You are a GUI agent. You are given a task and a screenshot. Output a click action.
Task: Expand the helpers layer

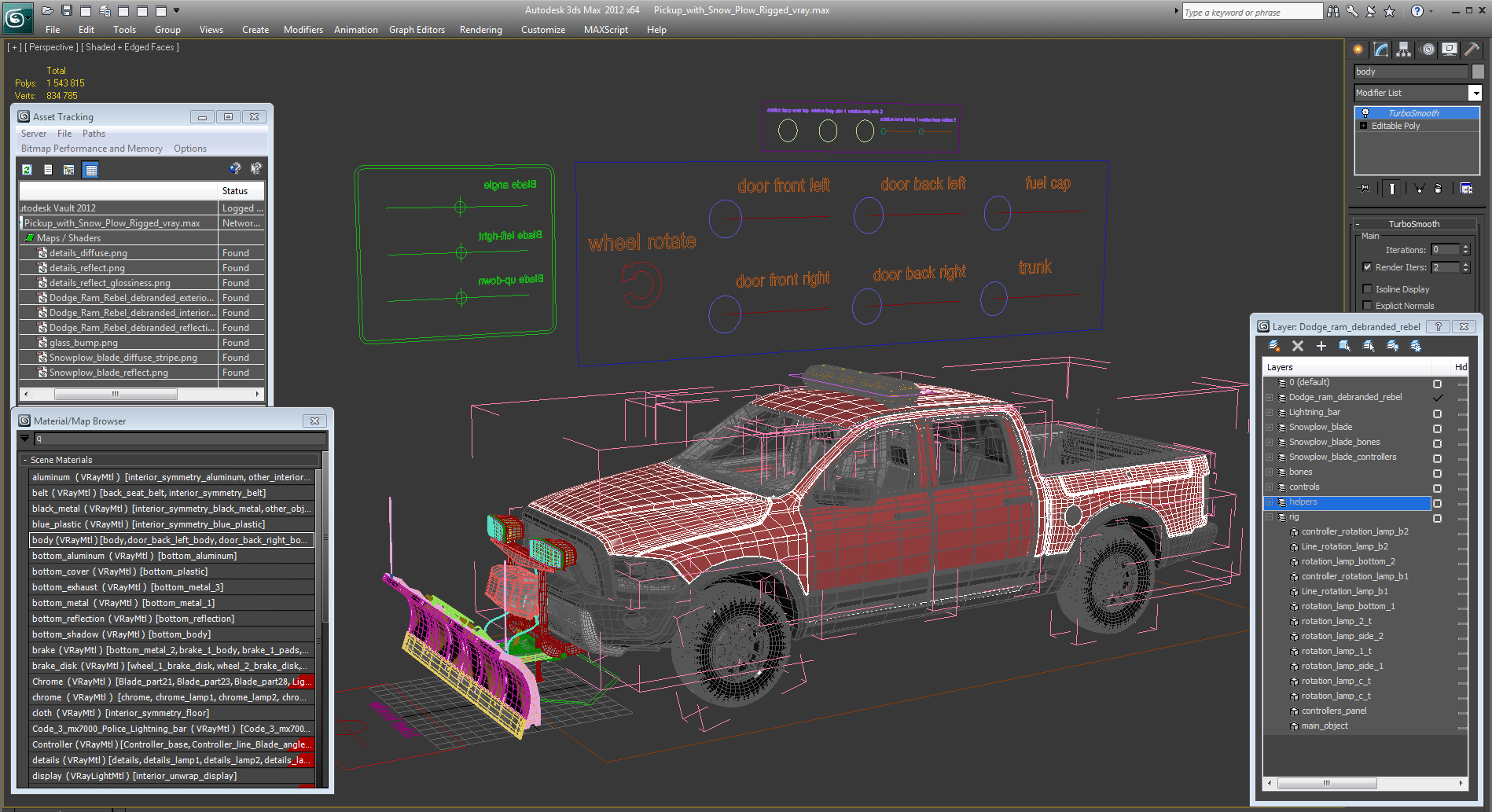point(1270,502)
